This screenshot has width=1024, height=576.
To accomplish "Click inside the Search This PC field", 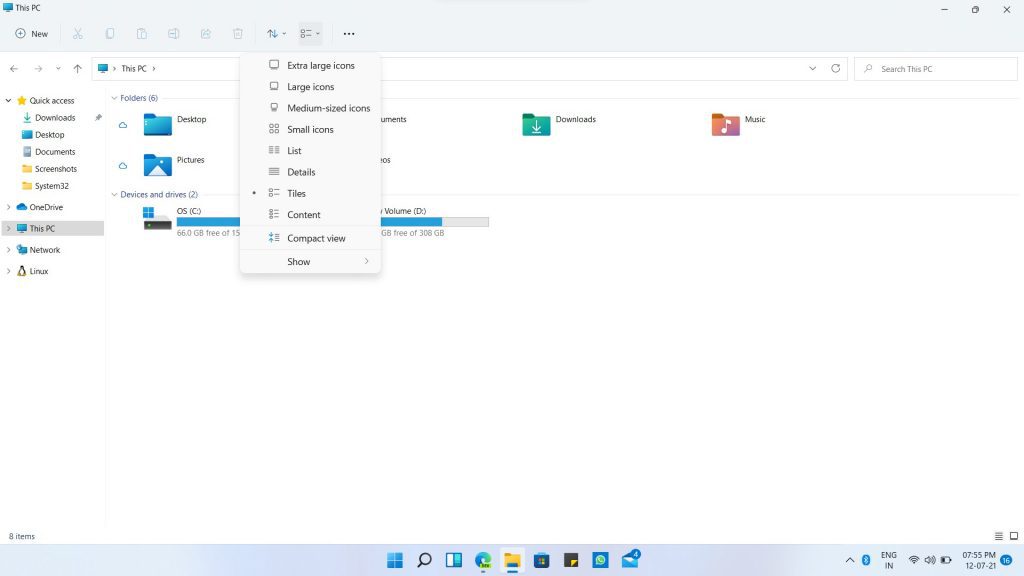I will 935,68.
